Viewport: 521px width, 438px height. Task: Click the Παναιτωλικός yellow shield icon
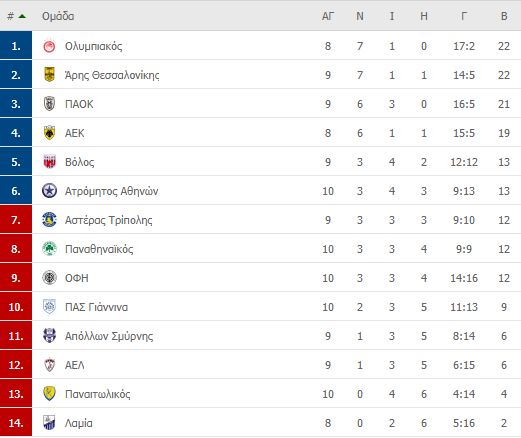[49, 394]
